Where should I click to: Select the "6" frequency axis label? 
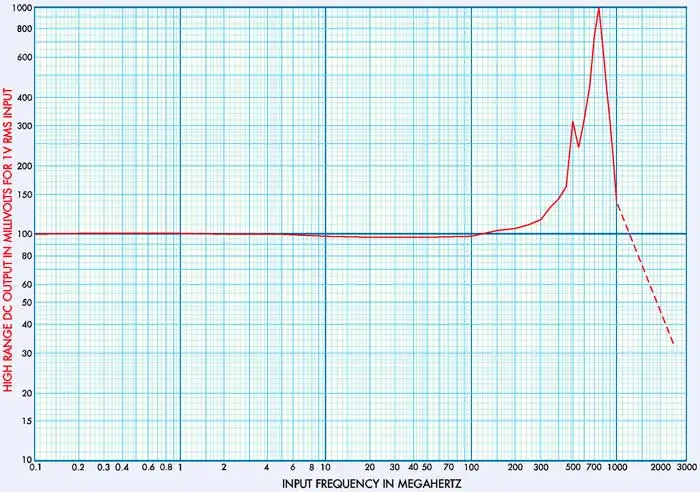pos(293,467)
